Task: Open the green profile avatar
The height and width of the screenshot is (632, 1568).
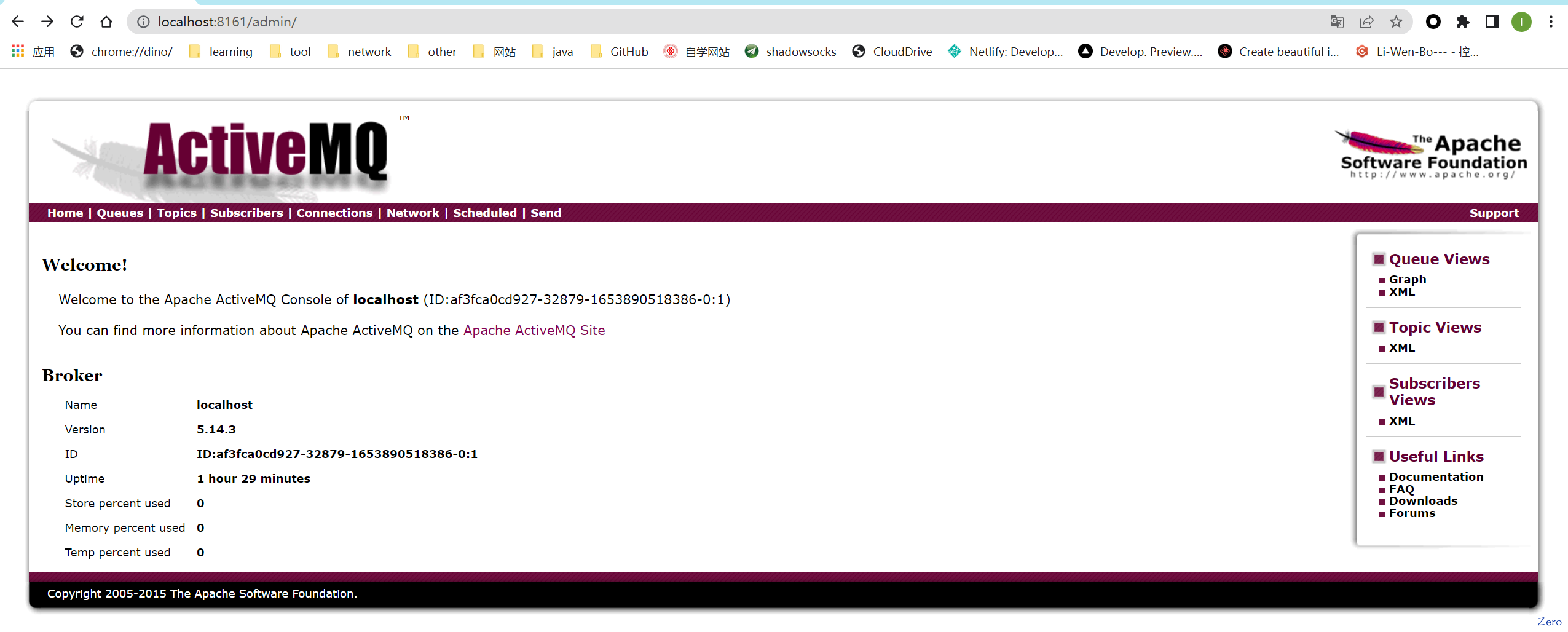Action: 1521,22
